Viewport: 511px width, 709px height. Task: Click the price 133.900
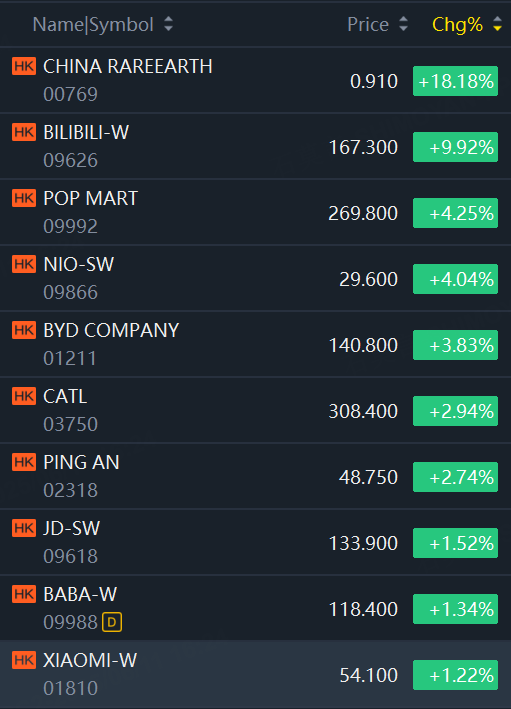tap(363, 544)
